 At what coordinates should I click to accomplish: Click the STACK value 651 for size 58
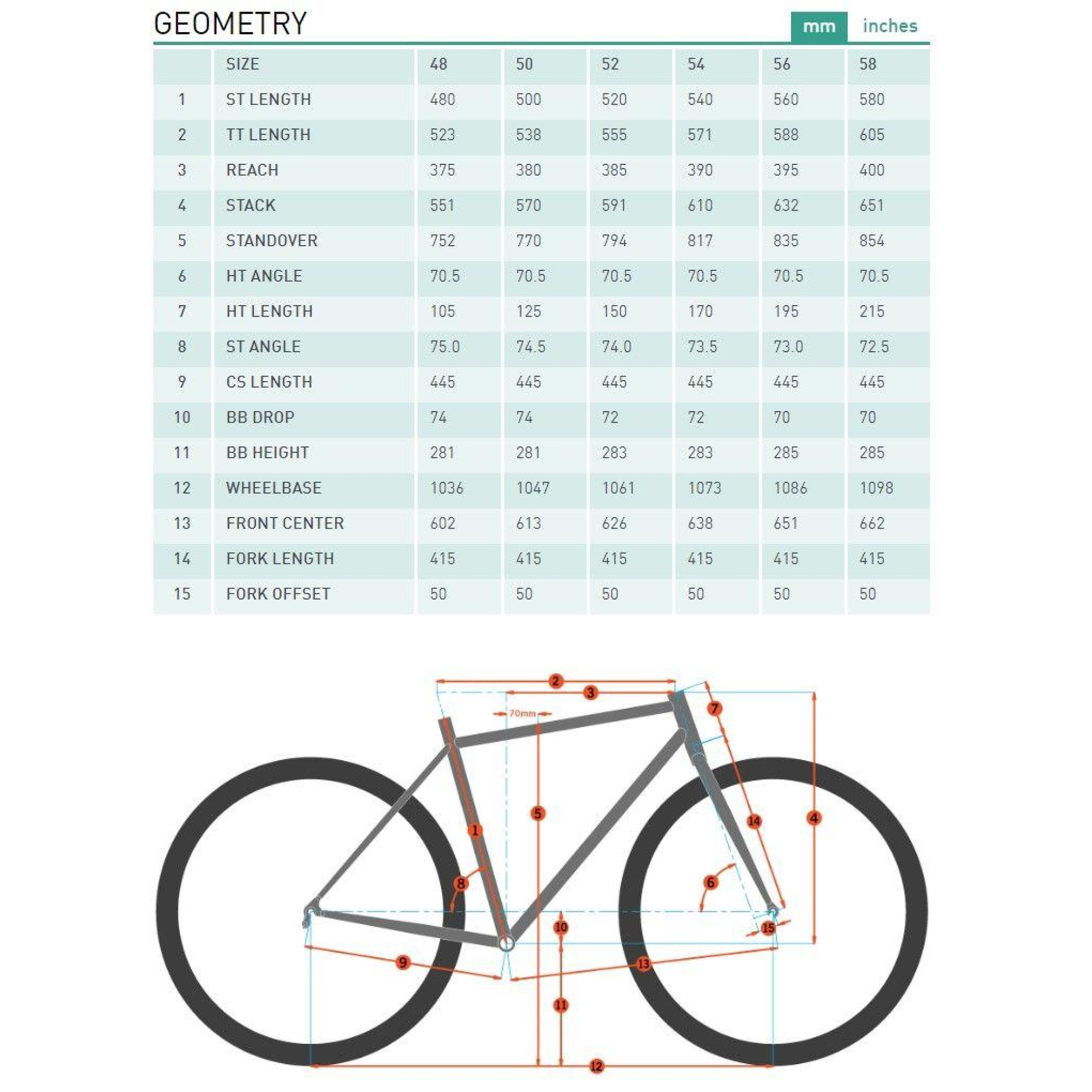(x=871, y=206)
